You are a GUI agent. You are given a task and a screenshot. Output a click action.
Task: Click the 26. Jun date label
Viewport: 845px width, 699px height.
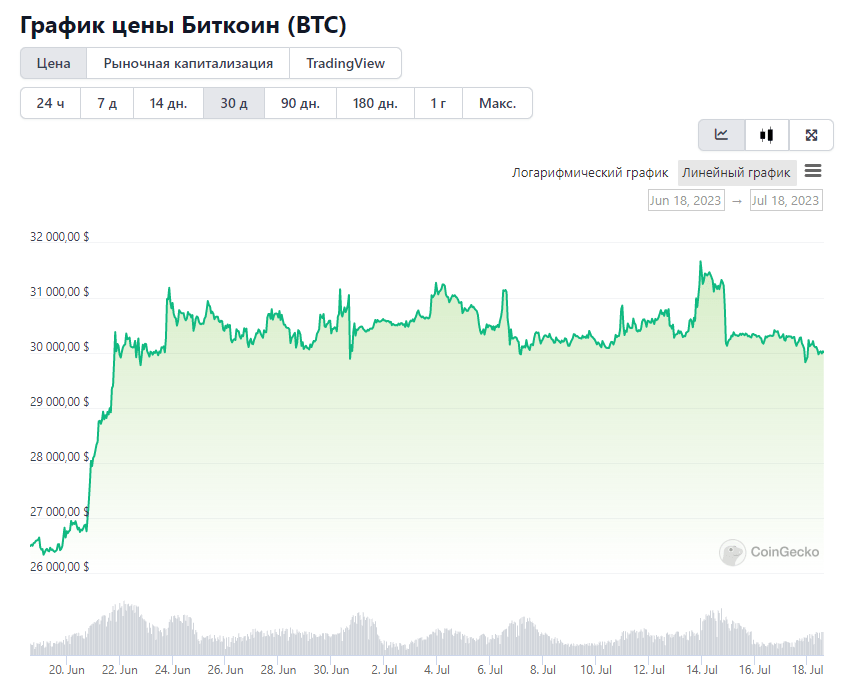225,669
